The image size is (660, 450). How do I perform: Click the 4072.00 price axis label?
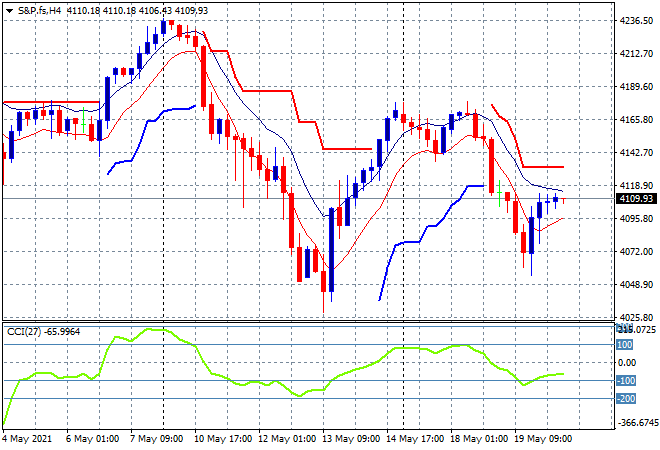[x=636, y=251]
